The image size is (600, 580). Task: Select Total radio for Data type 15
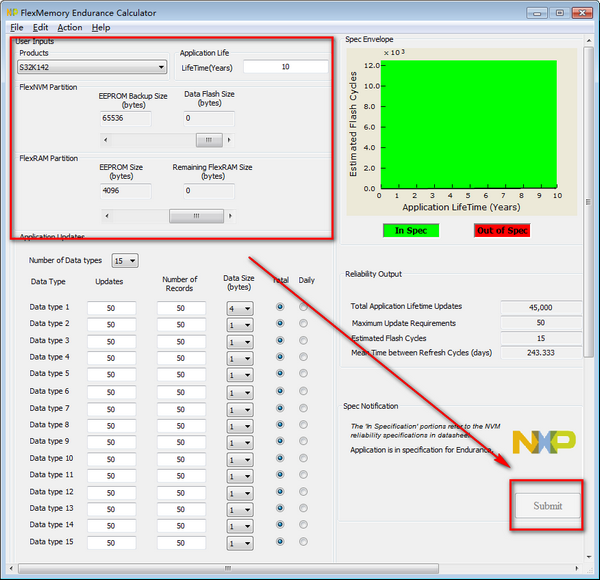[279, 542]
